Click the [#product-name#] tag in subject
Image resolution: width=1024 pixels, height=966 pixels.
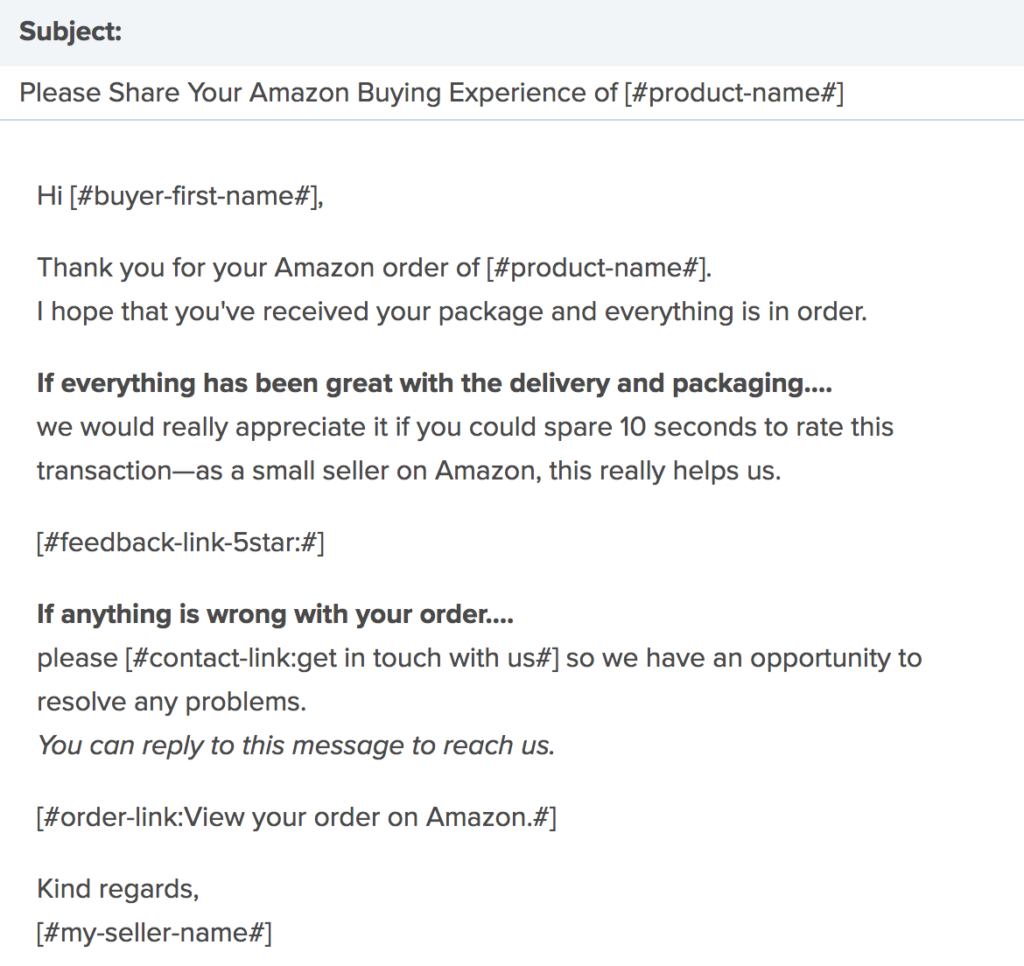coord(734,93)
